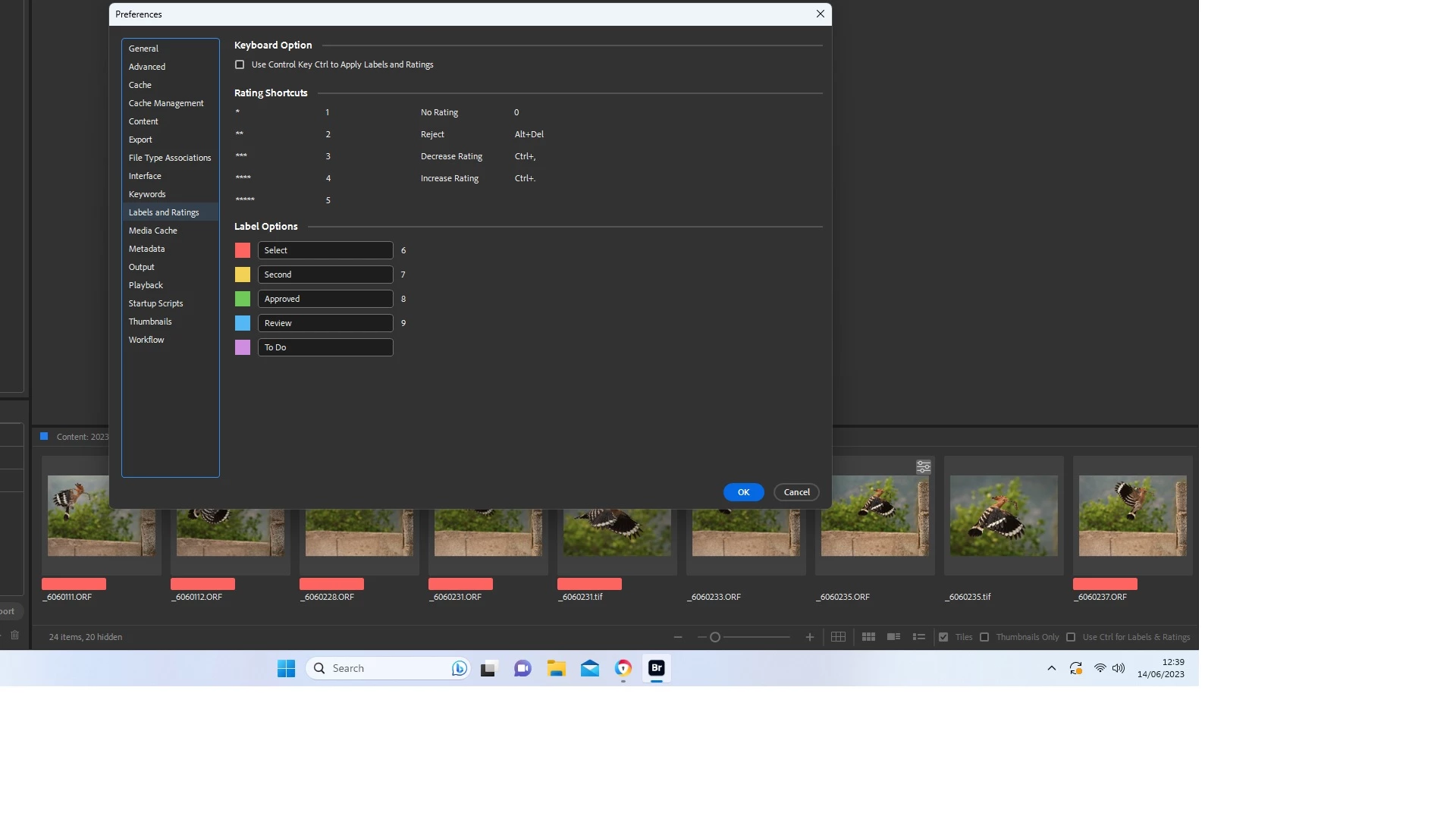
Task: Open the Metadata preferences category
Action: tap(146, 249)
